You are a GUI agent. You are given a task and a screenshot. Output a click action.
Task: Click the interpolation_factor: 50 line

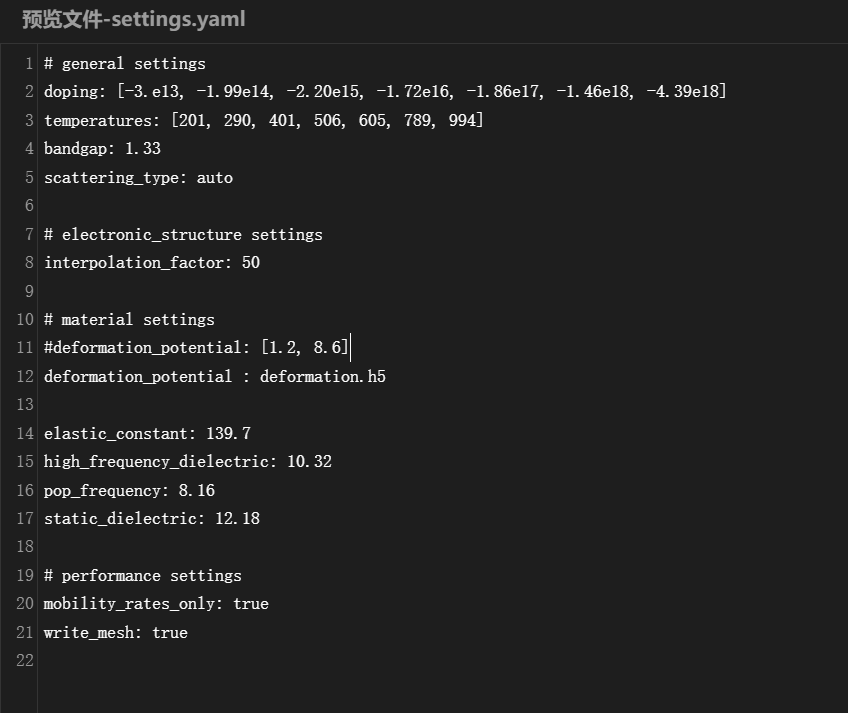pos(152,263)
